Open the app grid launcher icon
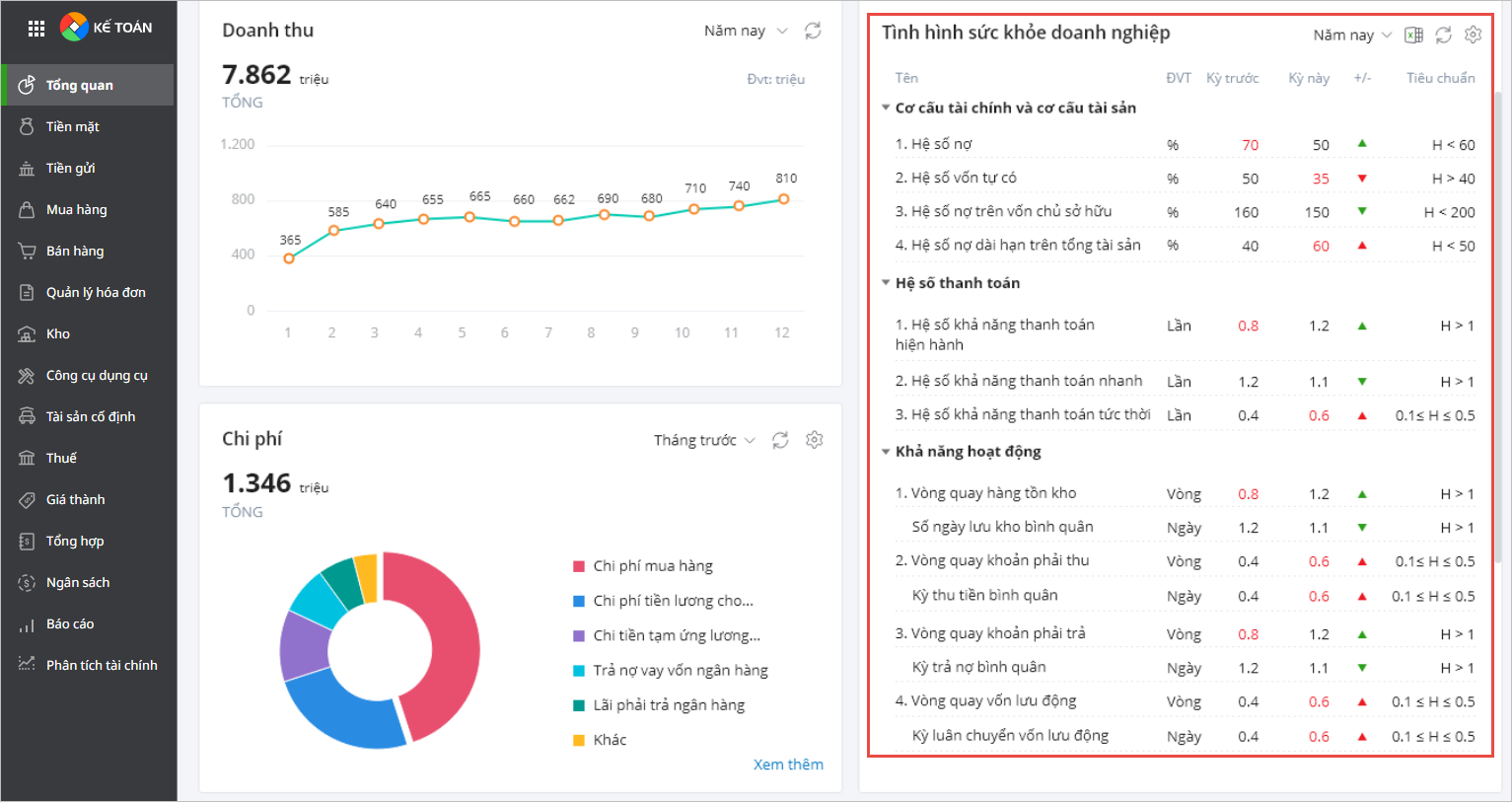This screenshot has height=802, width=1512. (36, 29)
